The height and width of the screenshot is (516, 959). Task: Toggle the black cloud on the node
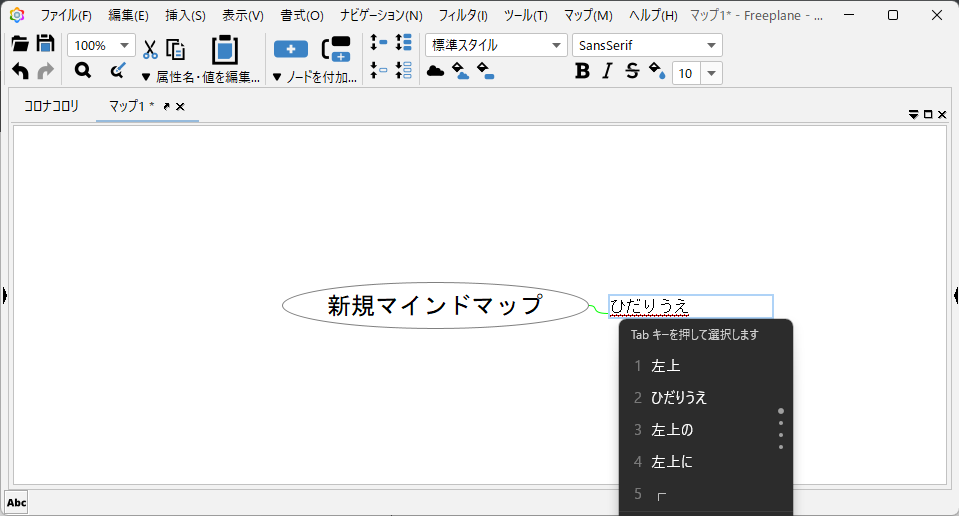point(435,71)
